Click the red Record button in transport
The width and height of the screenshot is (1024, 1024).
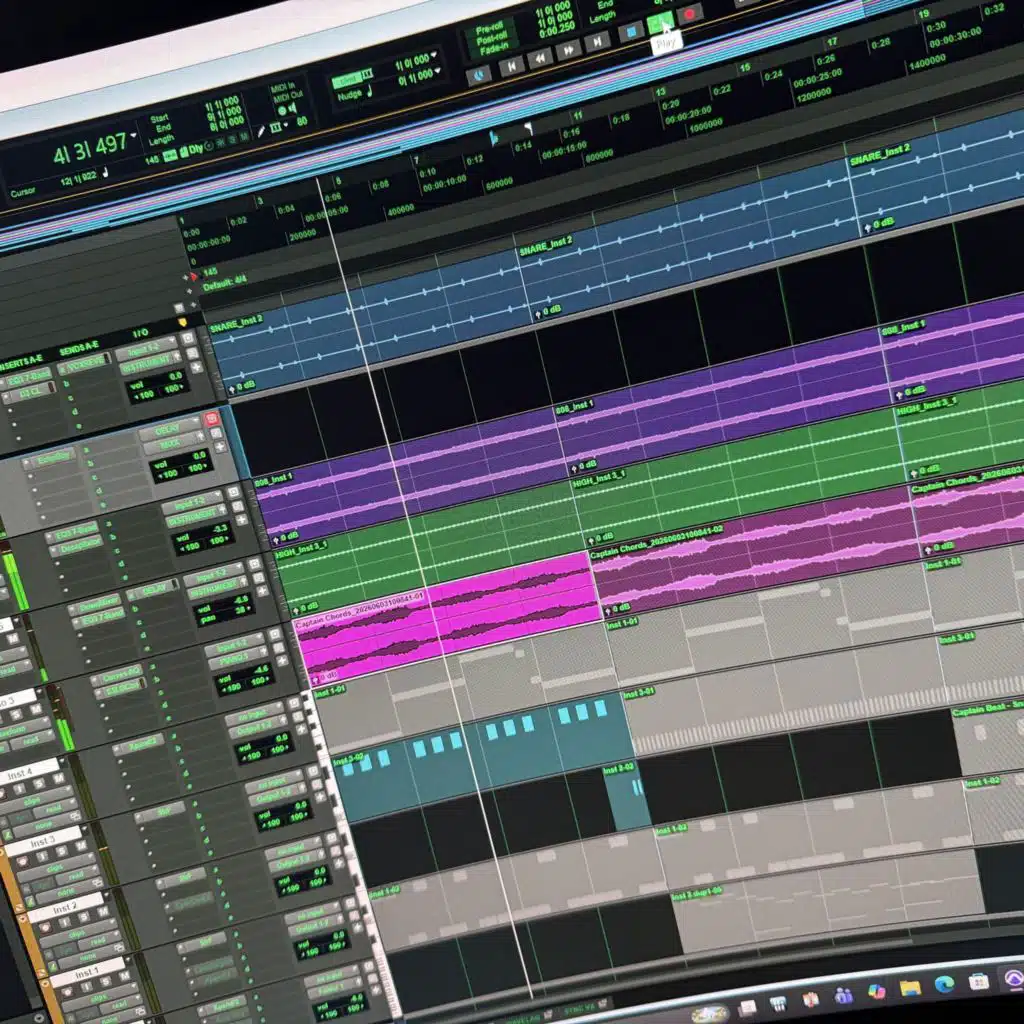tap(689, 14)
